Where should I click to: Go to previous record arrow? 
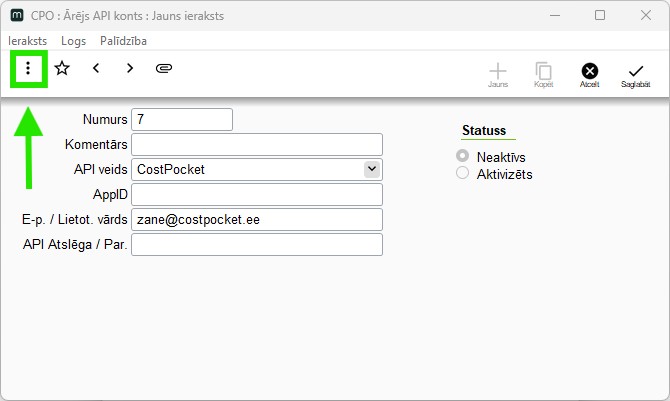point(96,68)
